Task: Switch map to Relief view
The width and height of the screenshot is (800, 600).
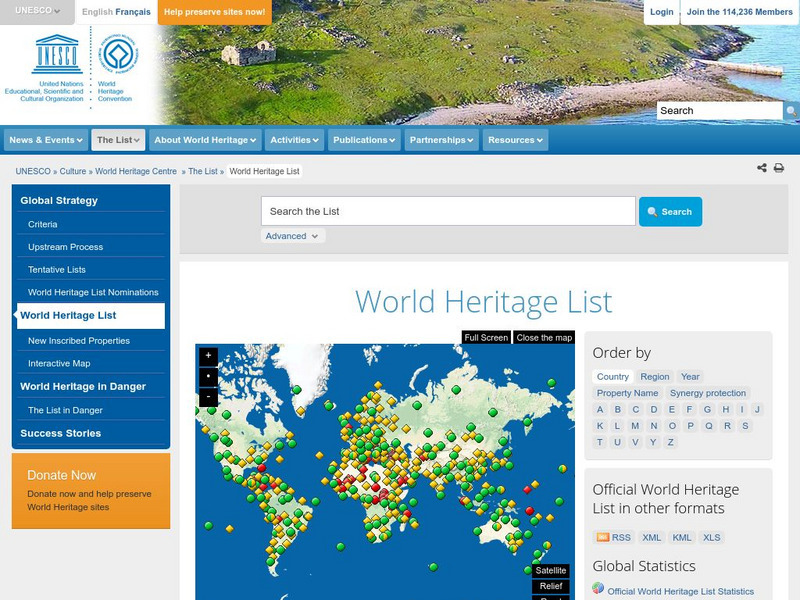Action: click(x=551, y=587)
